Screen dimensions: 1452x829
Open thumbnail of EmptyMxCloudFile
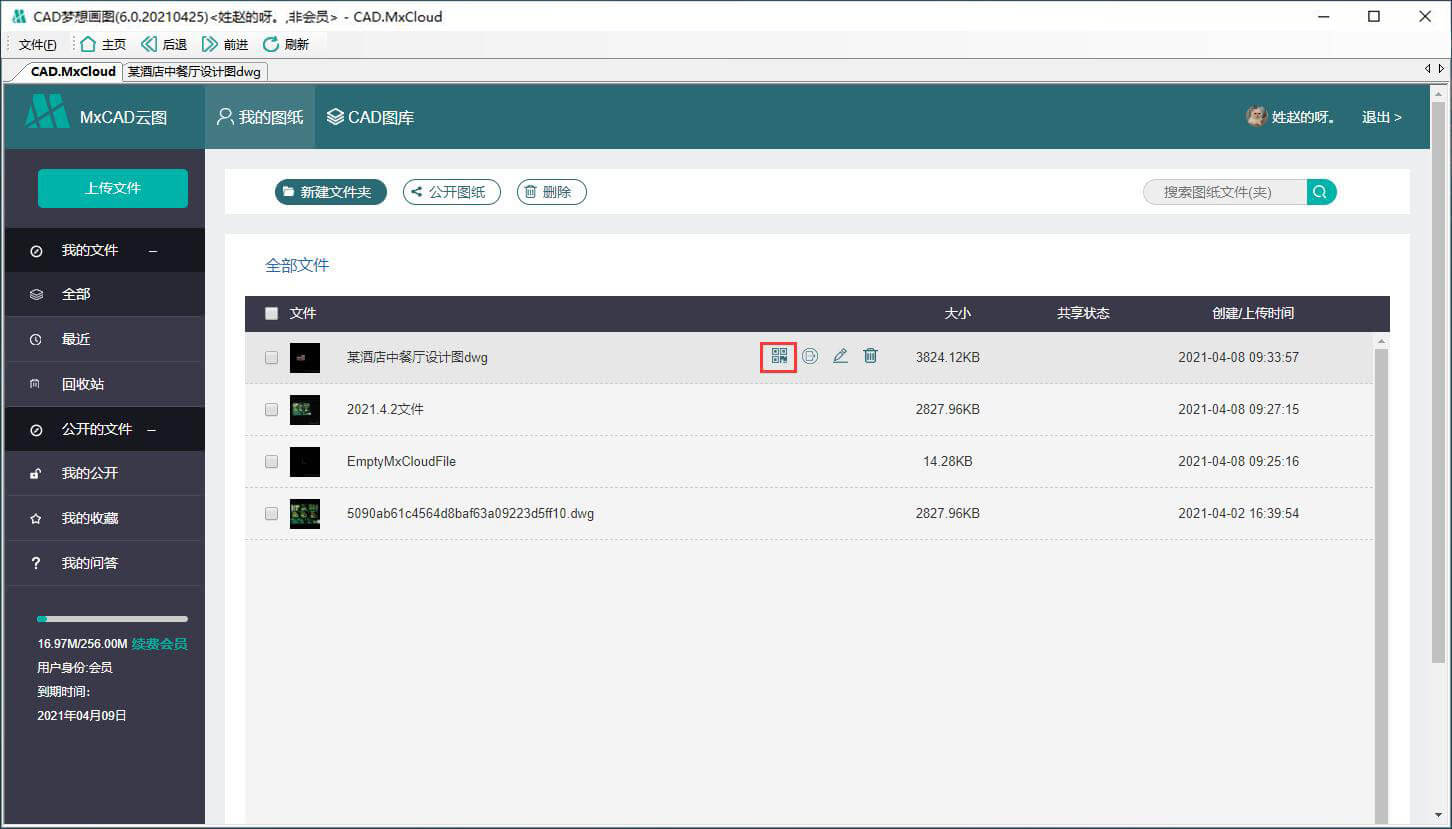coord(305,461)
